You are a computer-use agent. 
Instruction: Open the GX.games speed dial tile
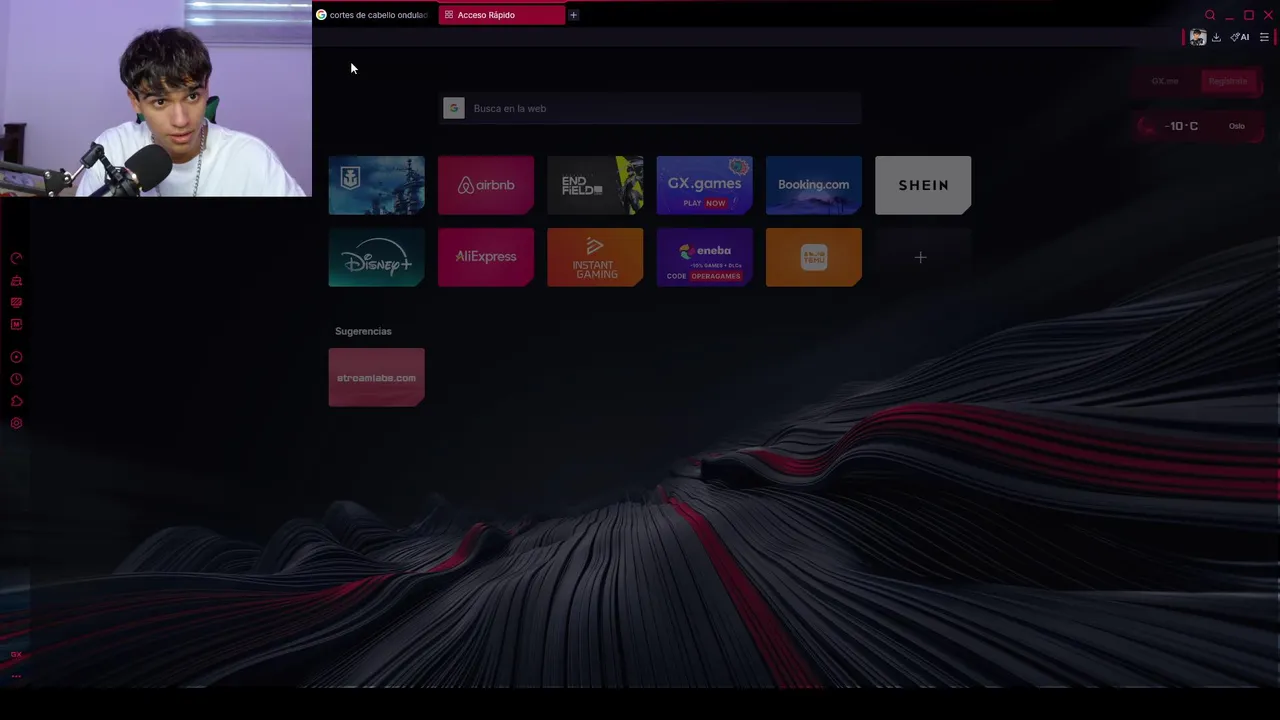pos(704,185)
